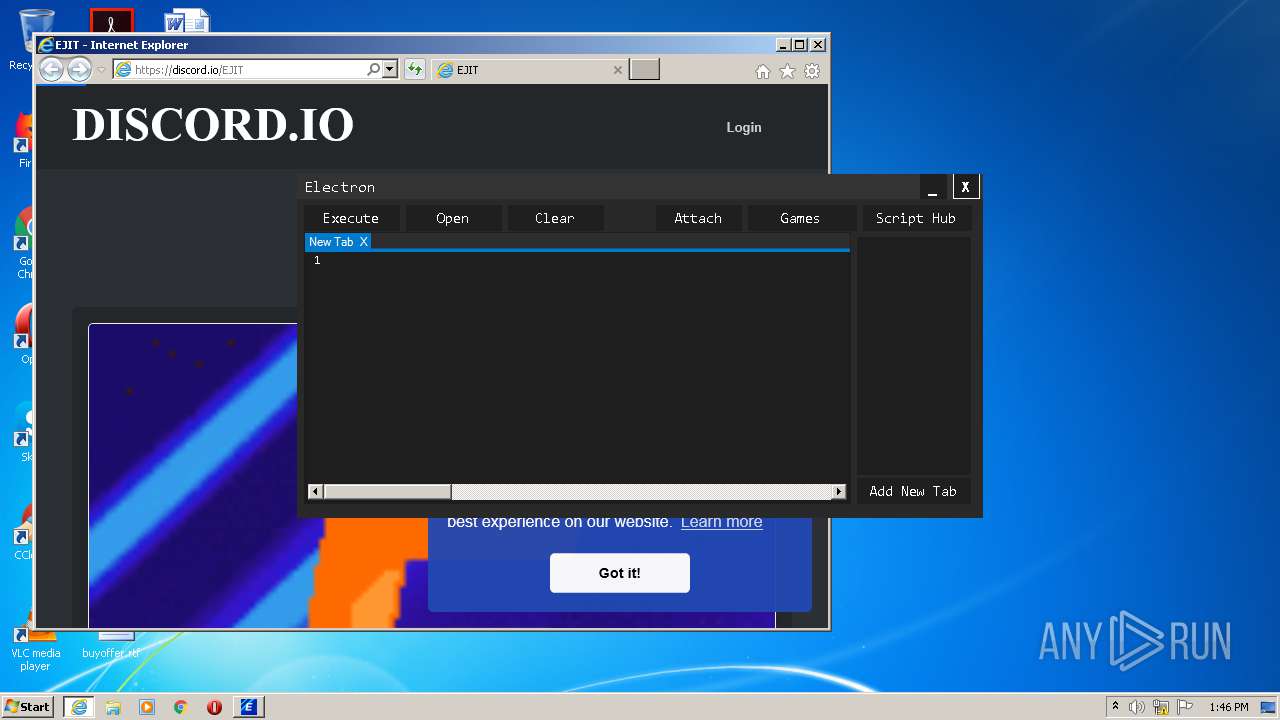
Task: Click the compatibility view icon in IE
Action: click(414, 70)
